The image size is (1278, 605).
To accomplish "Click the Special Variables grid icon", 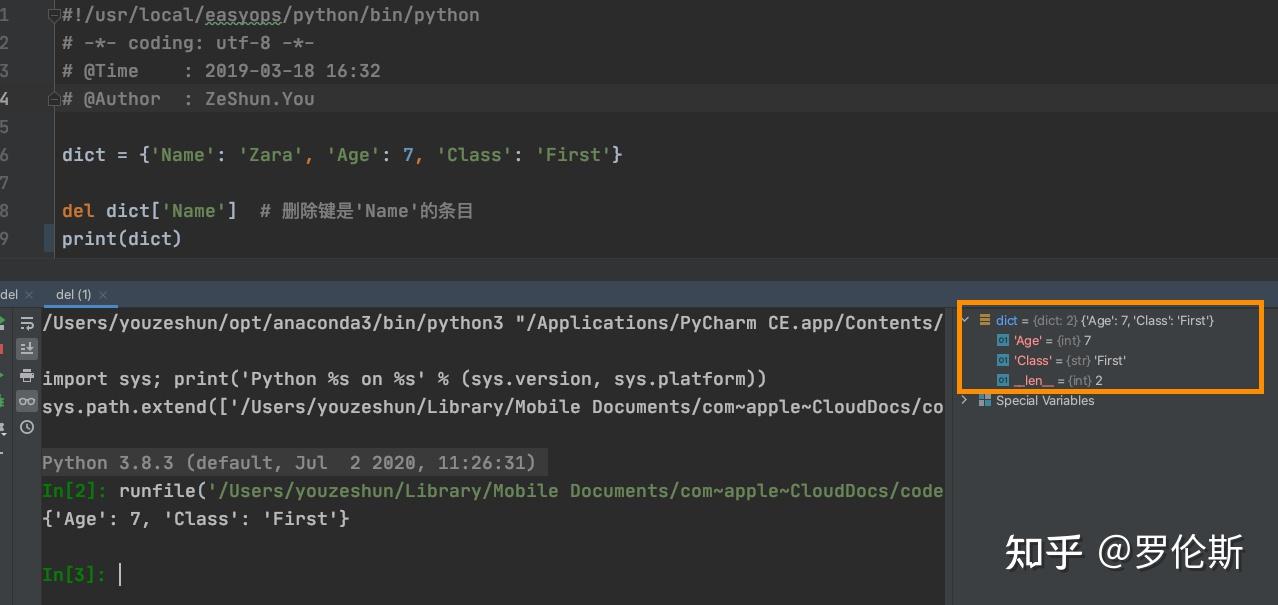I will [x=985, y=401].
